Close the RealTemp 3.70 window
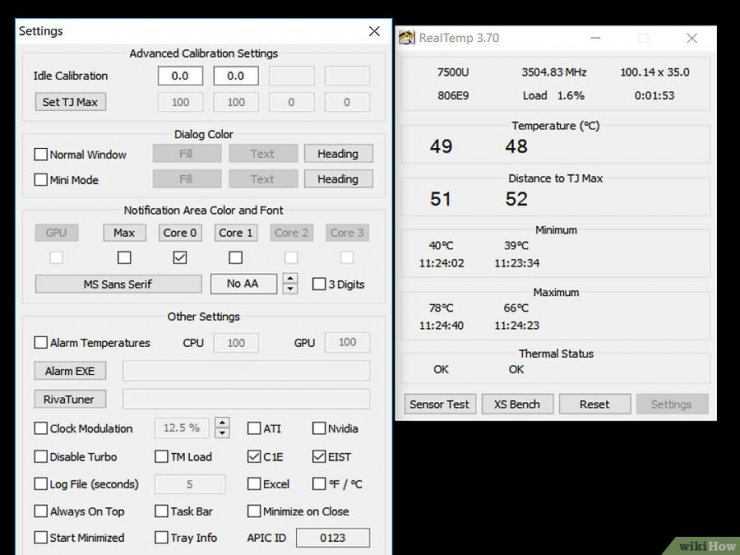This screenshot has height=555, width=740. coord(692,38)
